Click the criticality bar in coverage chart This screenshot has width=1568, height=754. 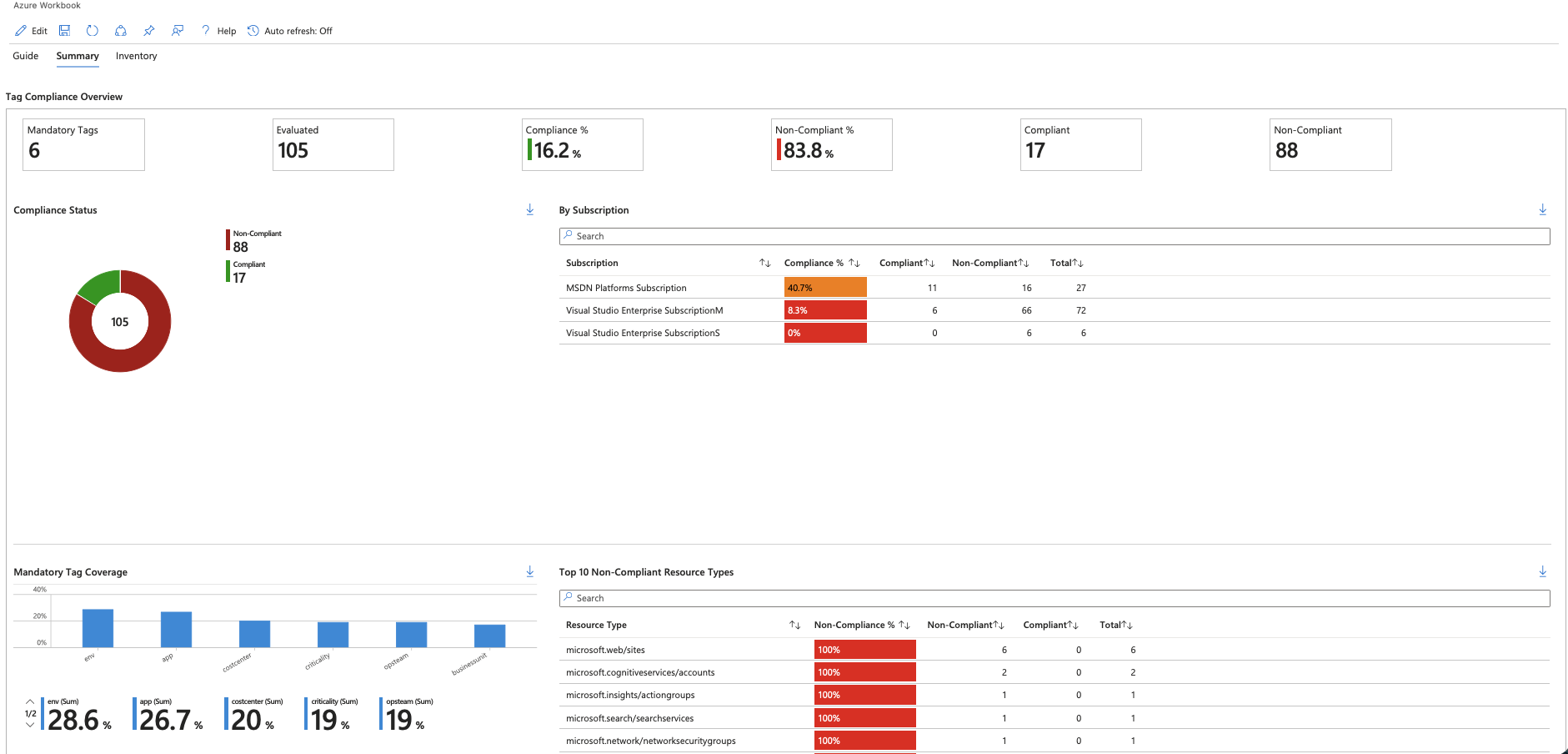pos(333,635)
